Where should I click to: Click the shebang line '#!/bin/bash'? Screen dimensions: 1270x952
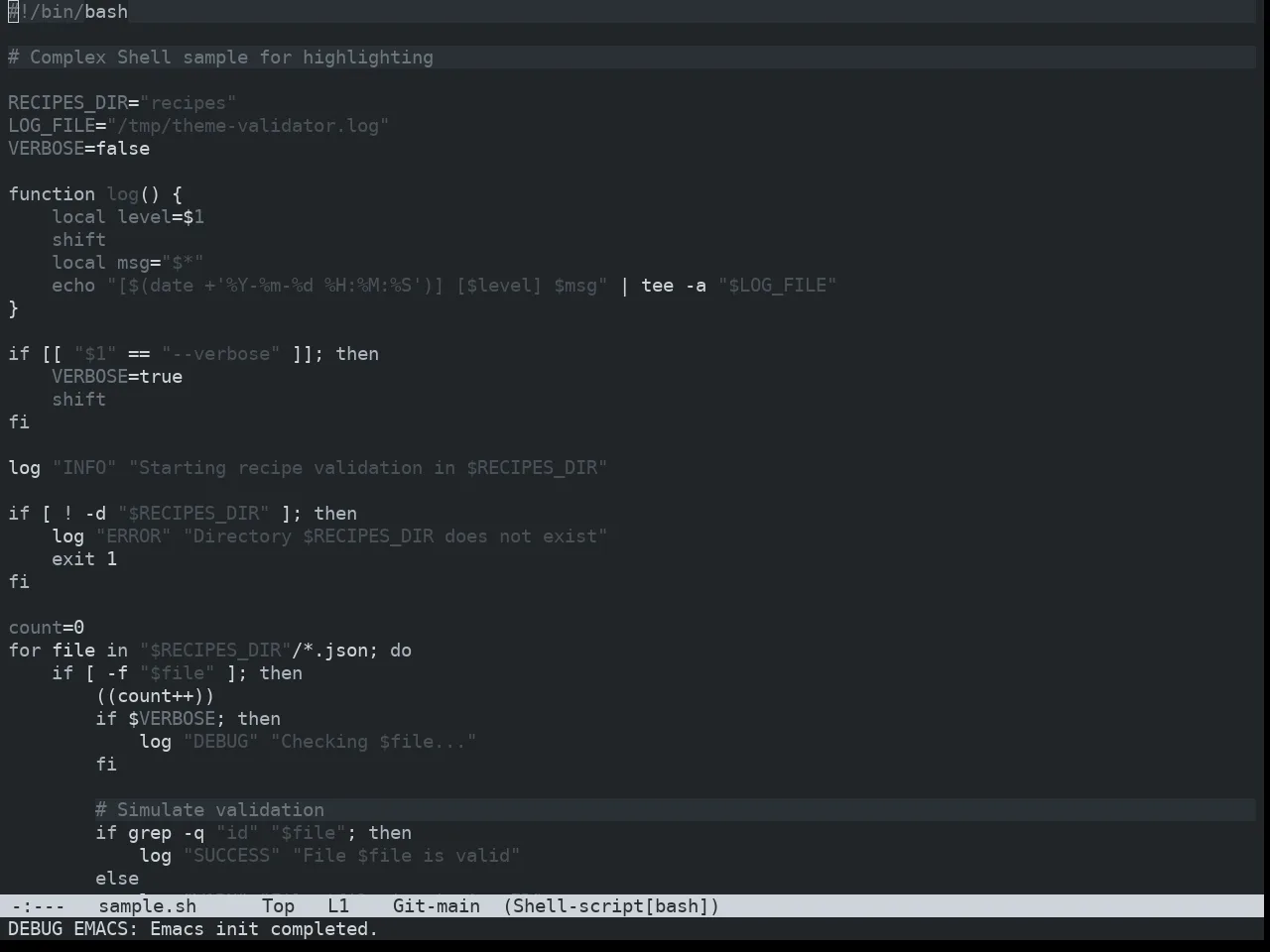coord(67,12)
